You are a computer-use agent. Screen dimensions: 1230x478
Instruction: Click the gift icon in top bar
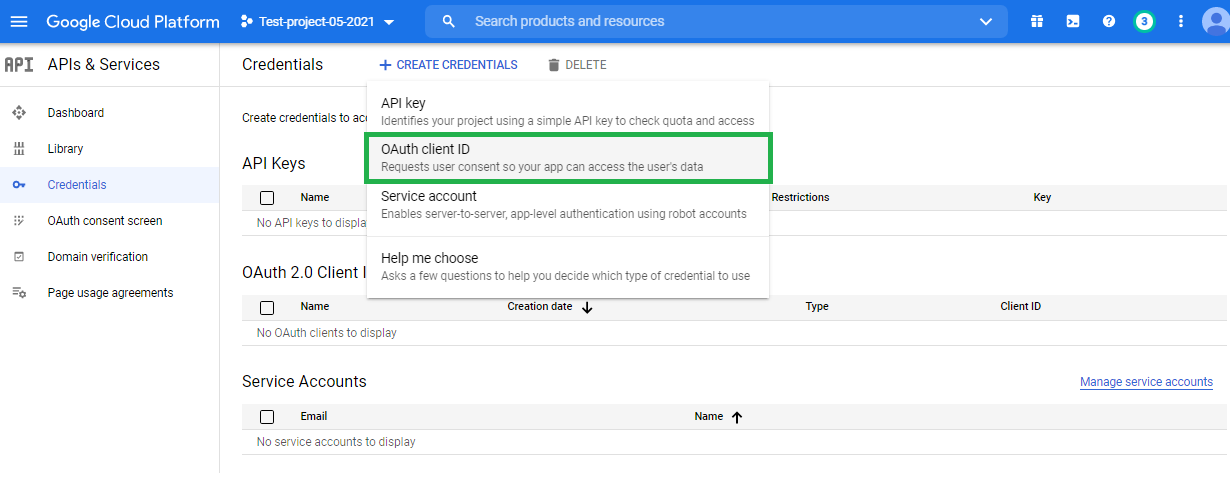coord(1037,21)
